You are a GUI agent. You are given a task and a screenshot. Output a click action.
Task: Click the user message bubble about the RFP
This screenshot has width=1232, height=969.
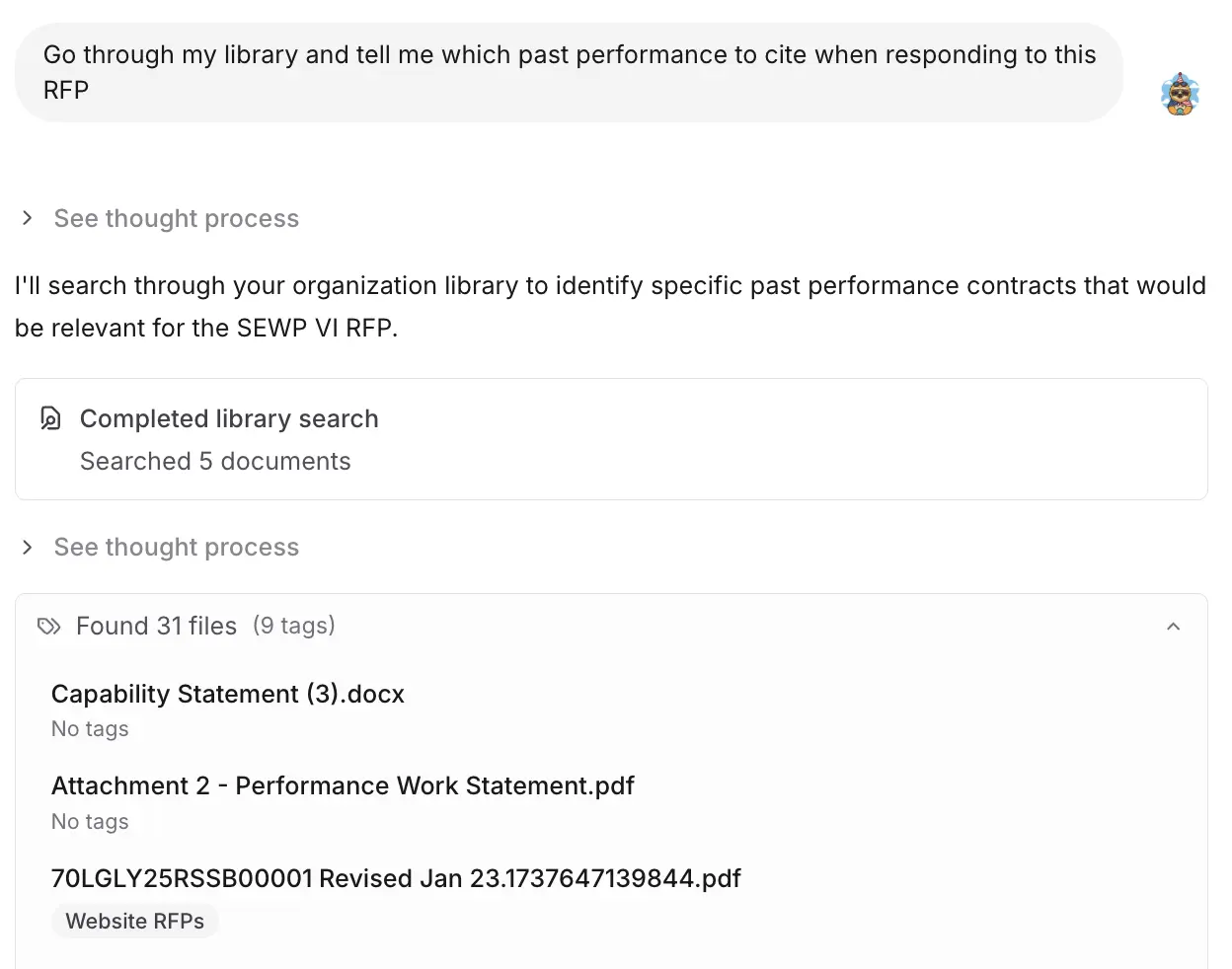point(569,71)
